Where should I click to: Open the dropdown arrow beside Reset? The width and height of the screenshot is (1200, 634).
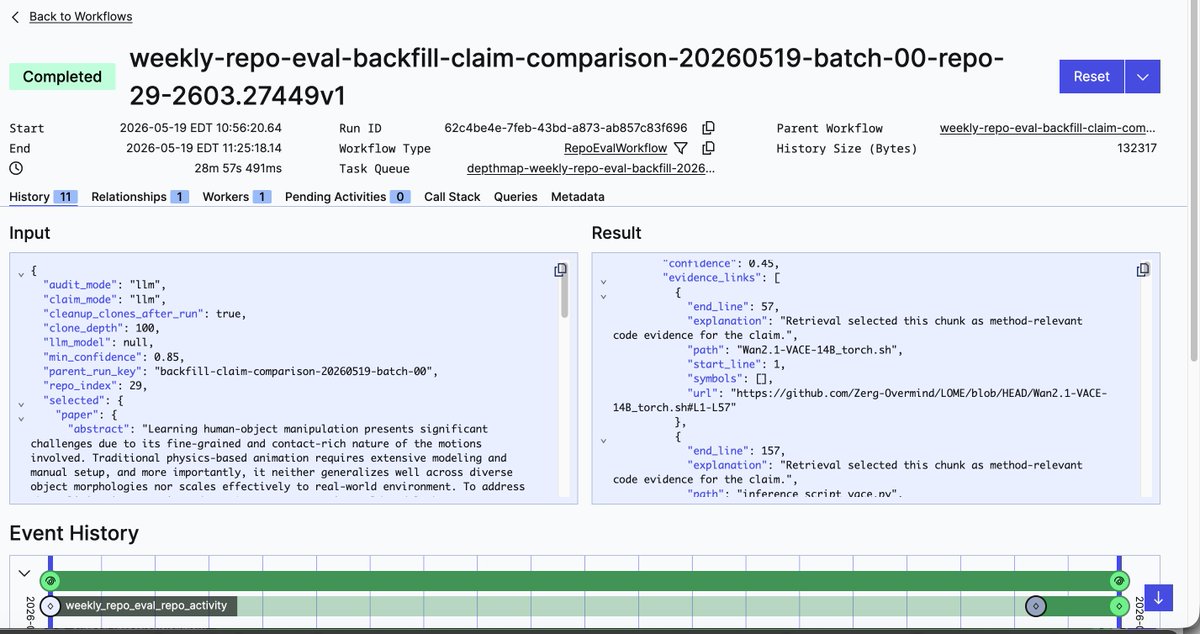[x=1143, y=76]
